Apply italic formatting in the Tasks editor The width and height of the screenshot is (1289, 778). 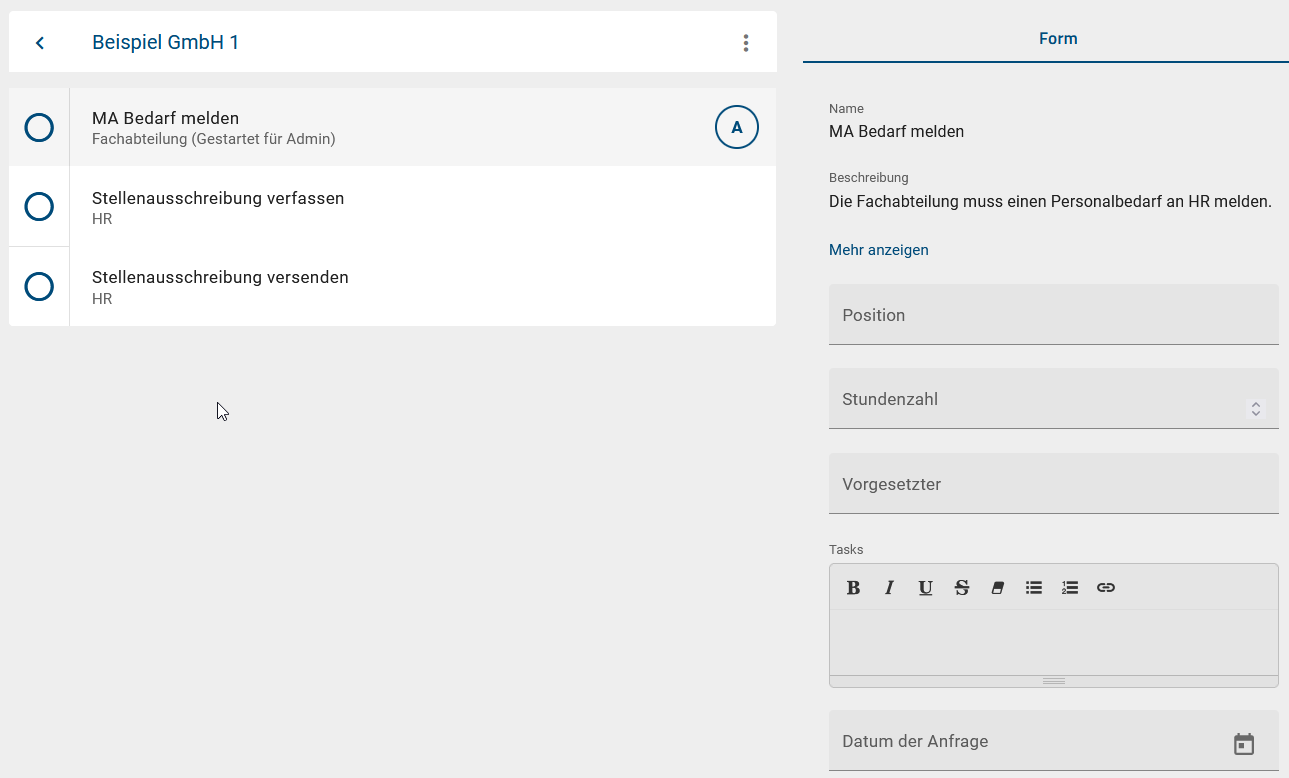(x=889, y=587)
